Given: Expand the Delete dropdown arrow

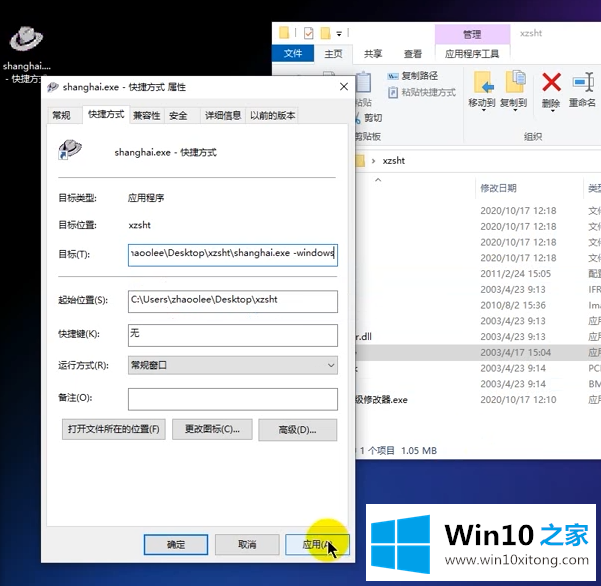Looking at the screenshot, I should point(552,110).
